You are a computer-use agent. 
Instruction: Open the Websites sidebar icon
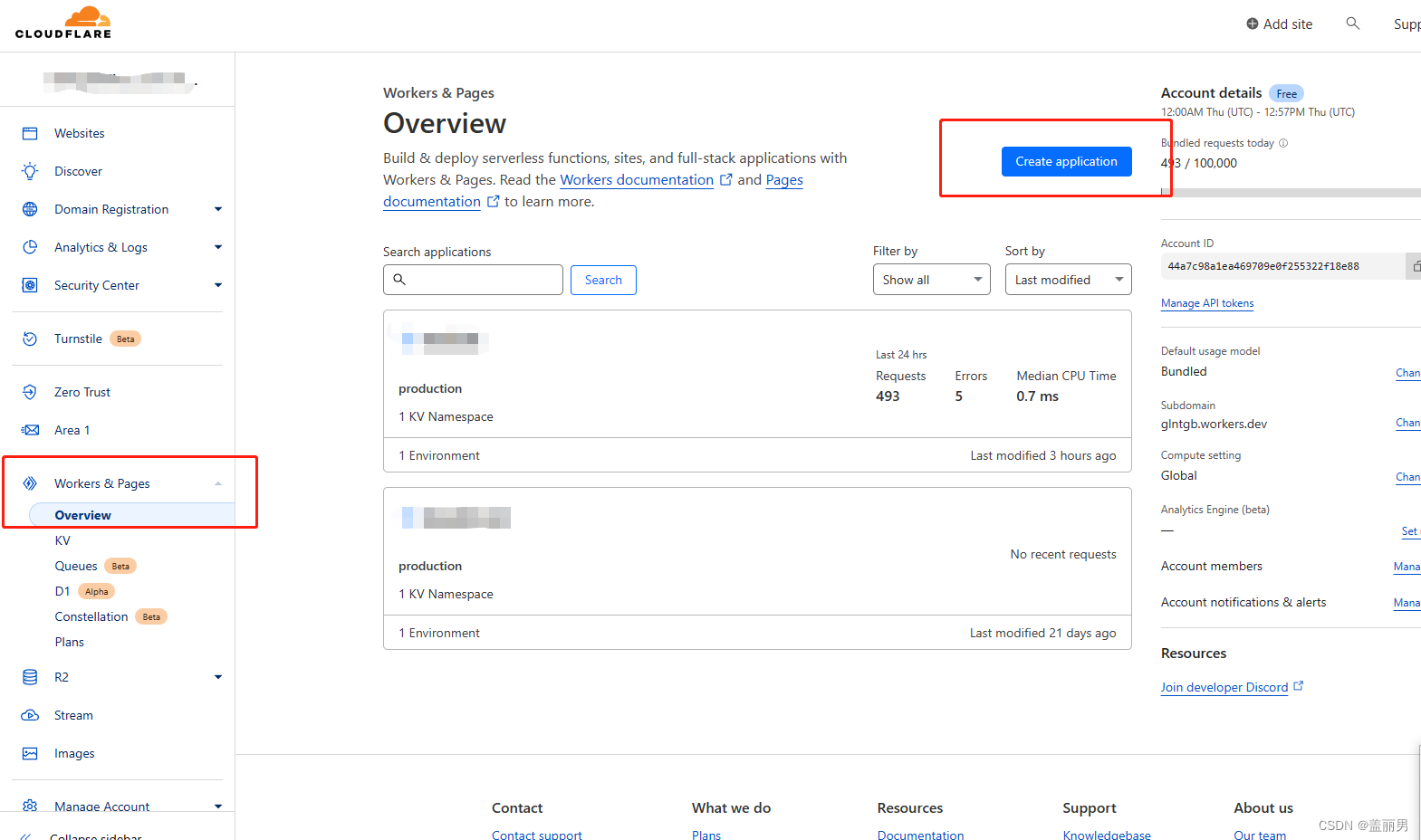[x=30, y=133]
